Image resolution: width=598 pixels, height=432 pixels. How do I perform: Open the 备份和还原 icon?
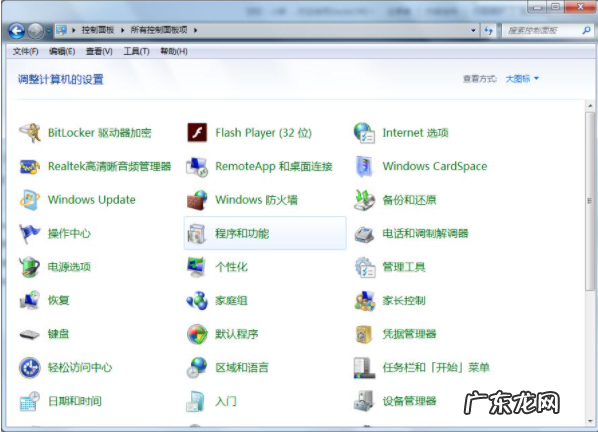click(364, 200)
